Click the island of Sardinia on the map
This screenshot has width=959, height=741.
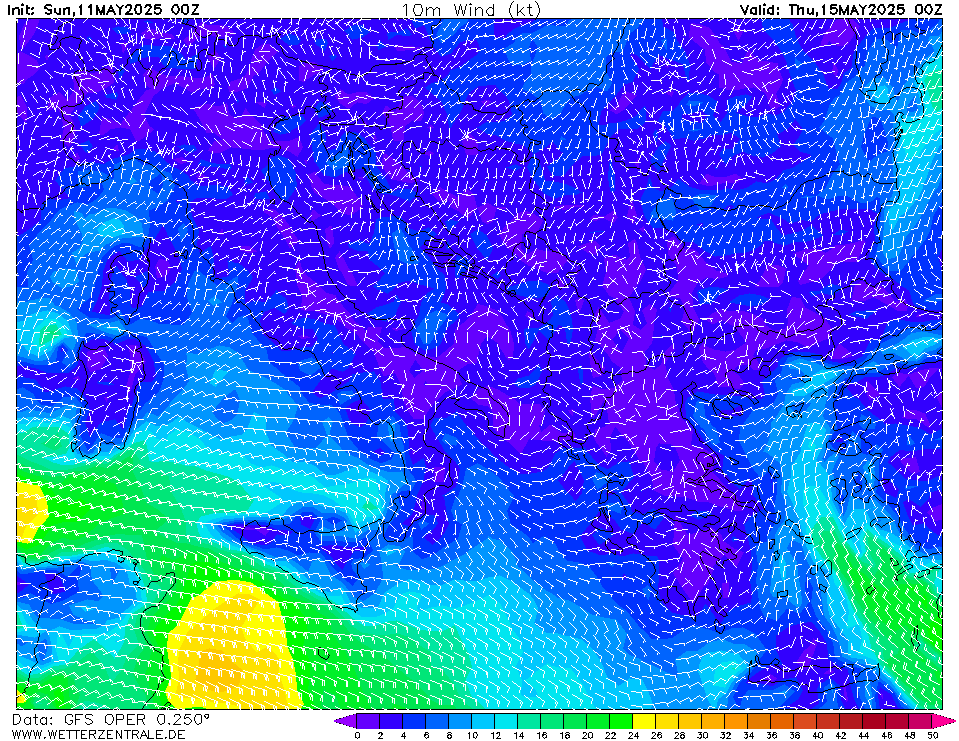pos(110,397)
